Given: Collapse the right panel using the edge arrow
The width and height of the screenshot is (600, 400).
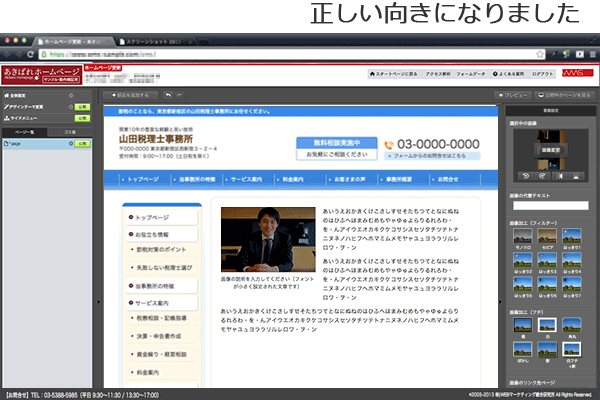Looking at the screenshot, I should pyautogui.click(x=499, y=300).
